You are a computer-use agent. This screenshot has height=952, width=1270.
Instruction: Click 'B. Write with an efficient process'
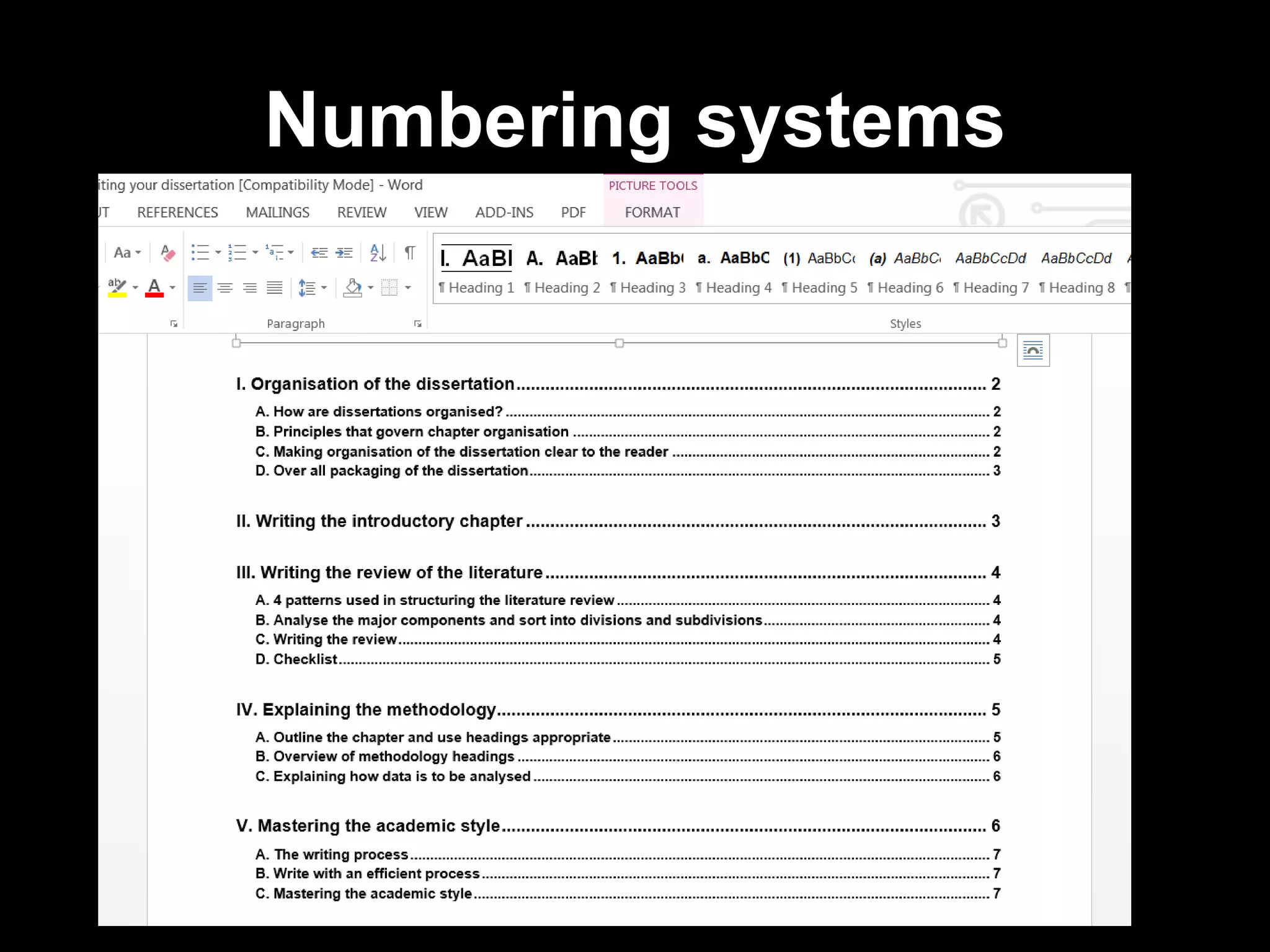tap(628, 873)
